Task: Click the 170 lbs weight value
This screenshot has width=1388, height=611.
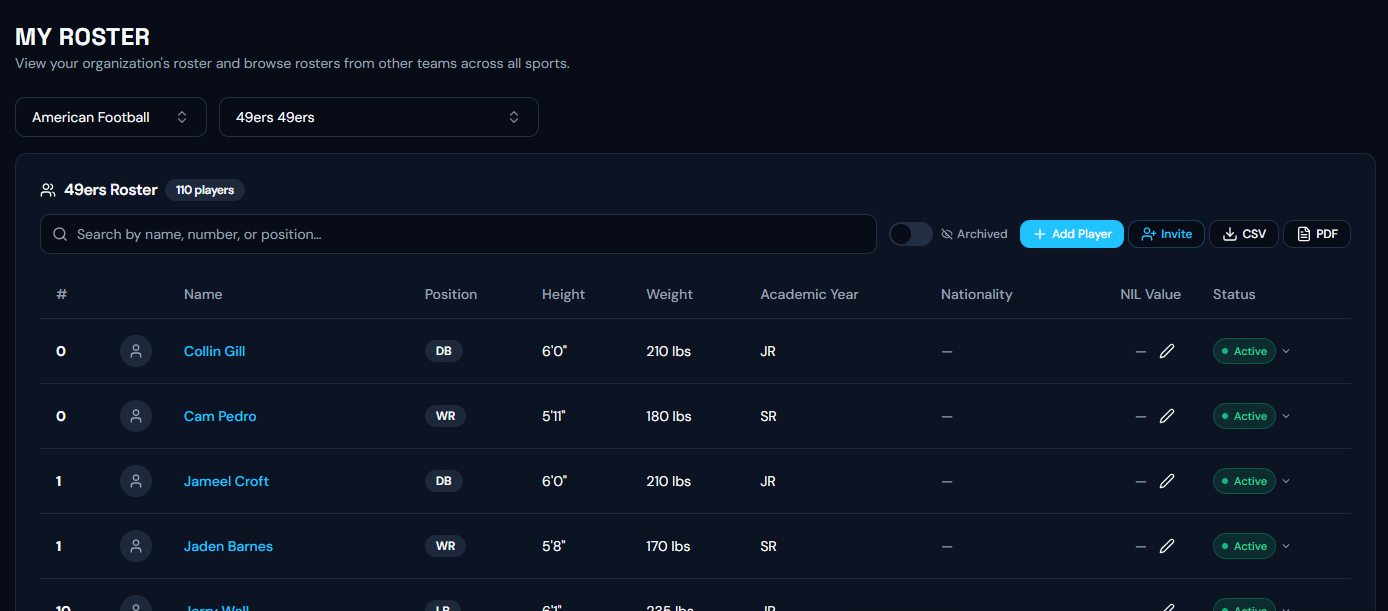Action: point(669,546)
